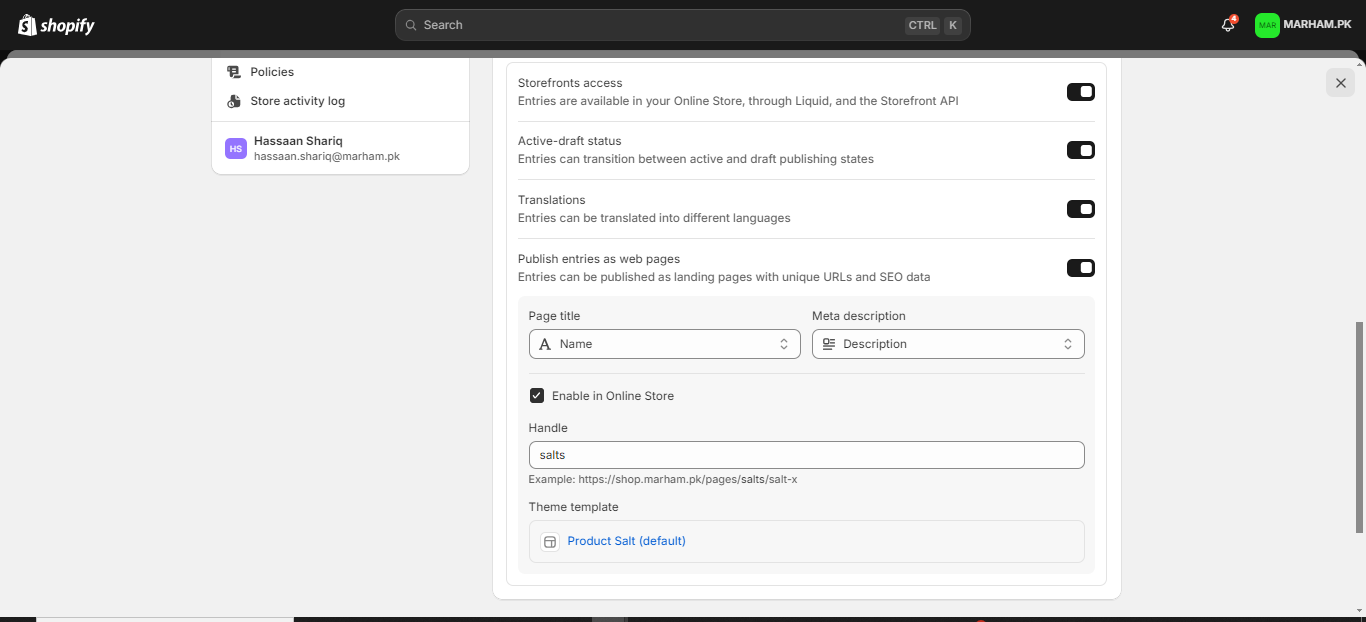The width and height of the screenshot is (1366, 622).
Task: Close the settings panel with X
Action: [x=1340, y=83]
